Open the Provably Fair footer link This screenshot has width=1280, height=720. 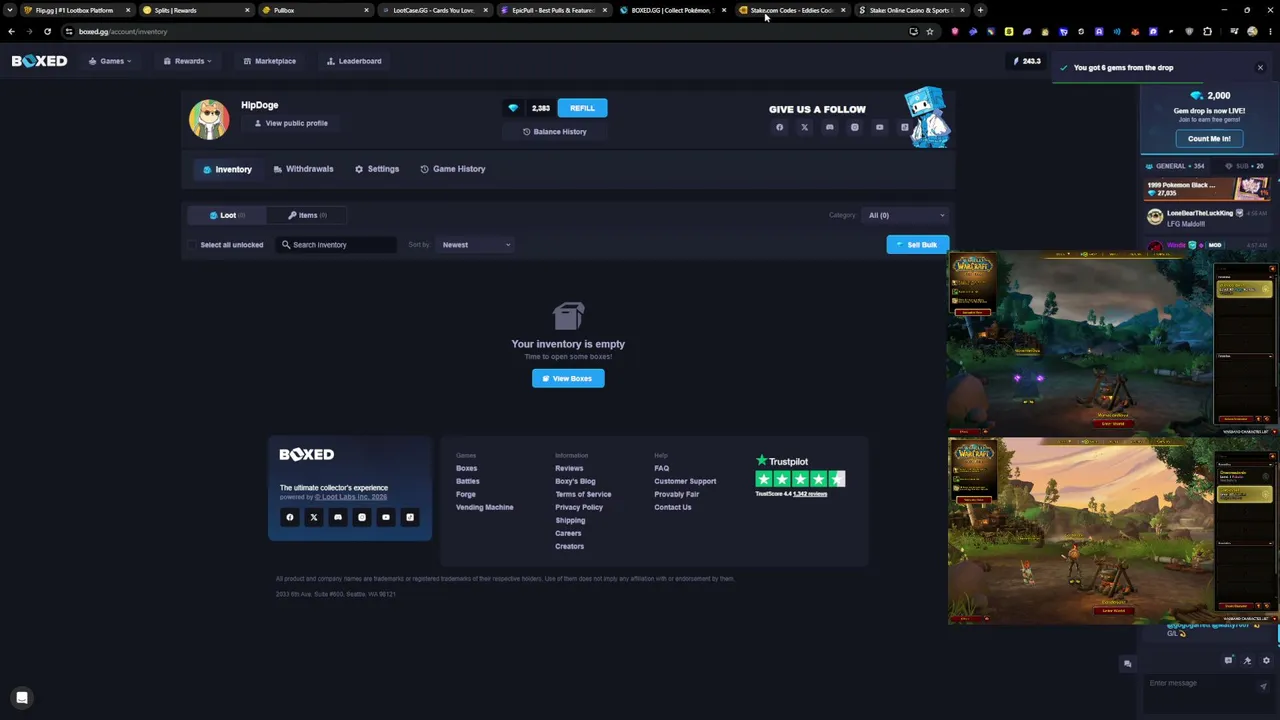[677, 494]
